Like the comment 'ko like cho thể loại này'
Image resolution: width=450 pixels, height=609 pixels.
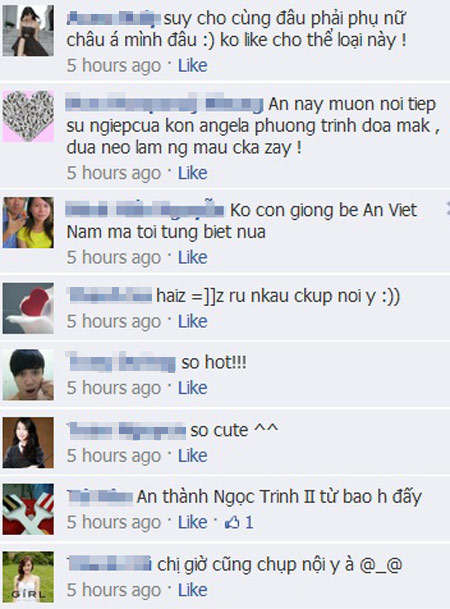click(193, 66)
